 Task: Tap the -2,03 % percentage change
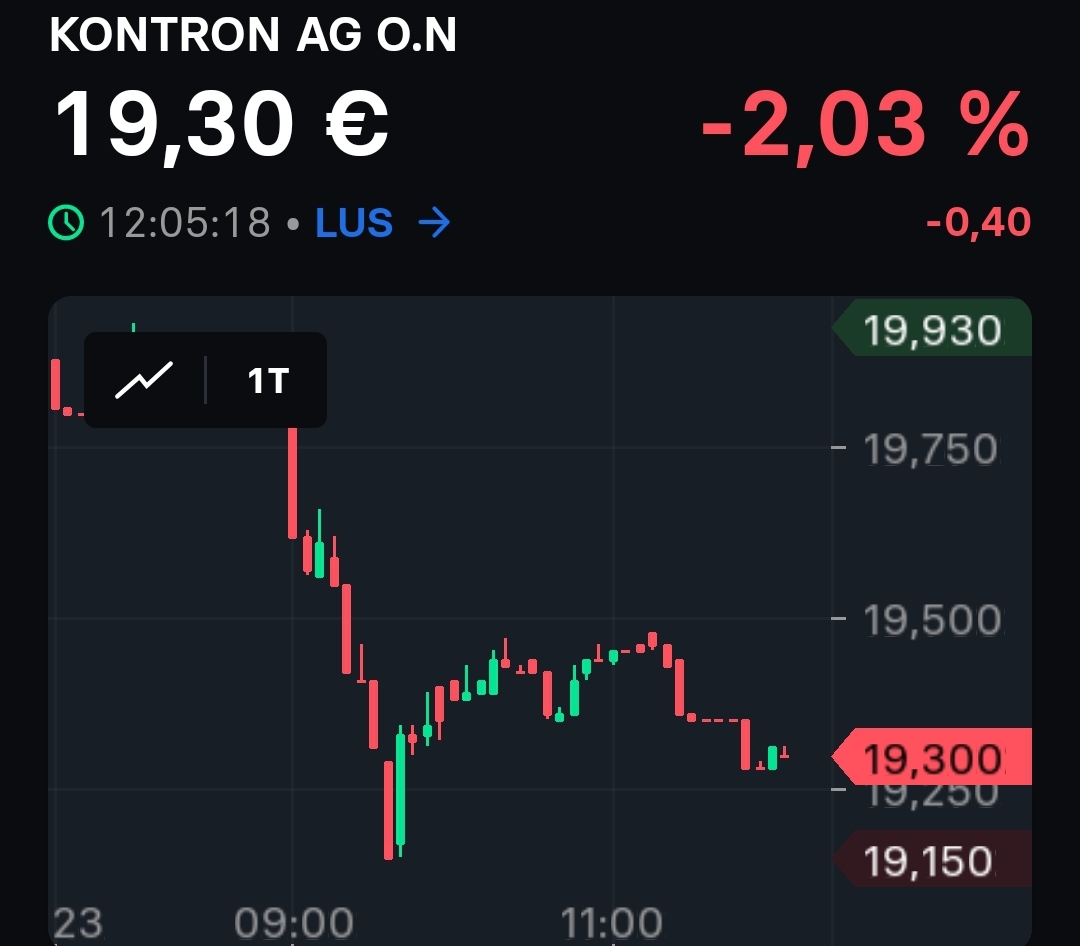pyautogui.click(x=865, y=124)
